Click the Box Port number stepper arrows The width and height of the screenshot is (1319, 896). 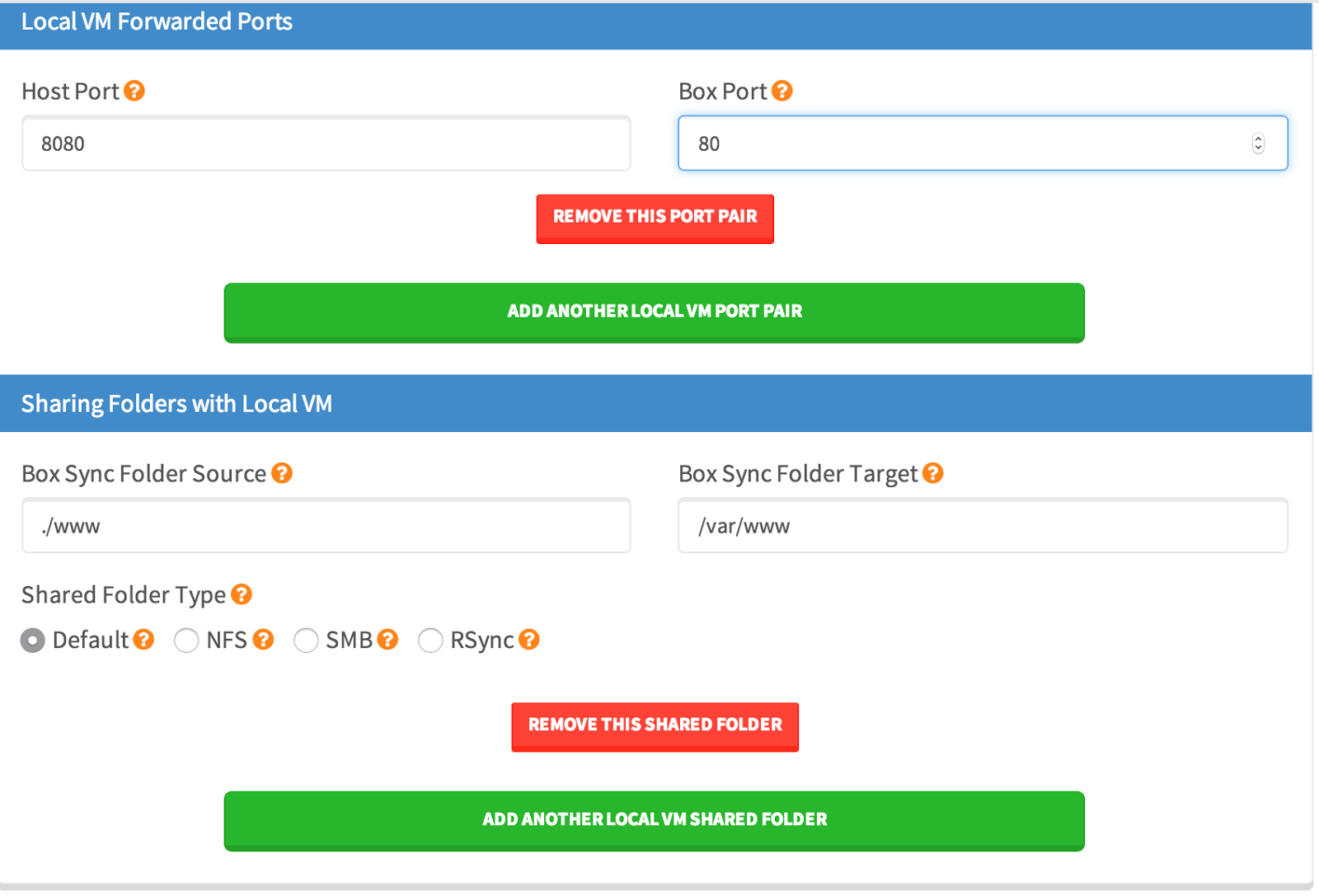tap(1258, 143)
